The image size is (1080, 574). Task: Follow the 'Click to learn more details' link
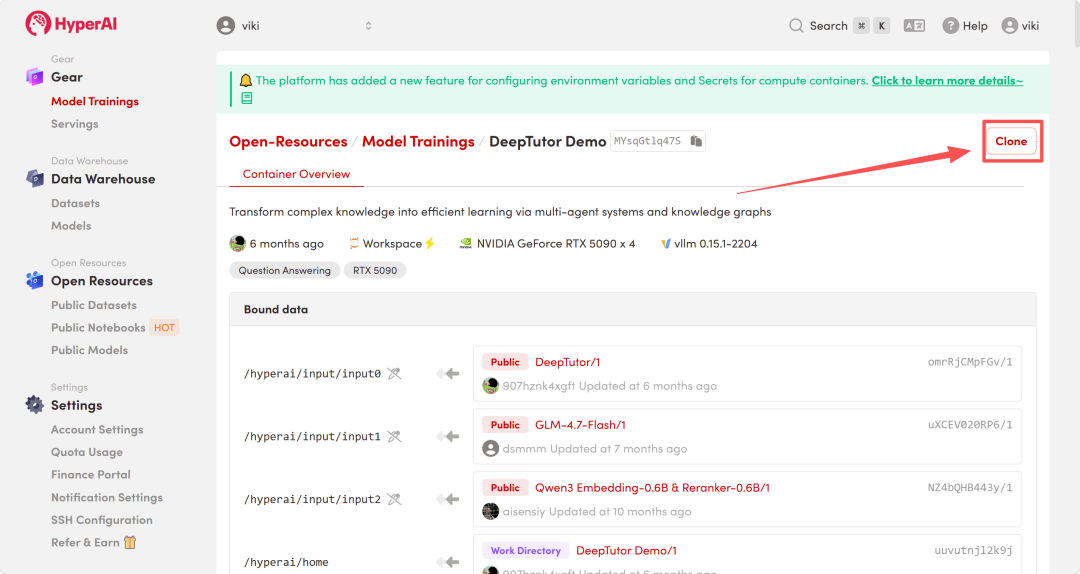click(947, 81)
